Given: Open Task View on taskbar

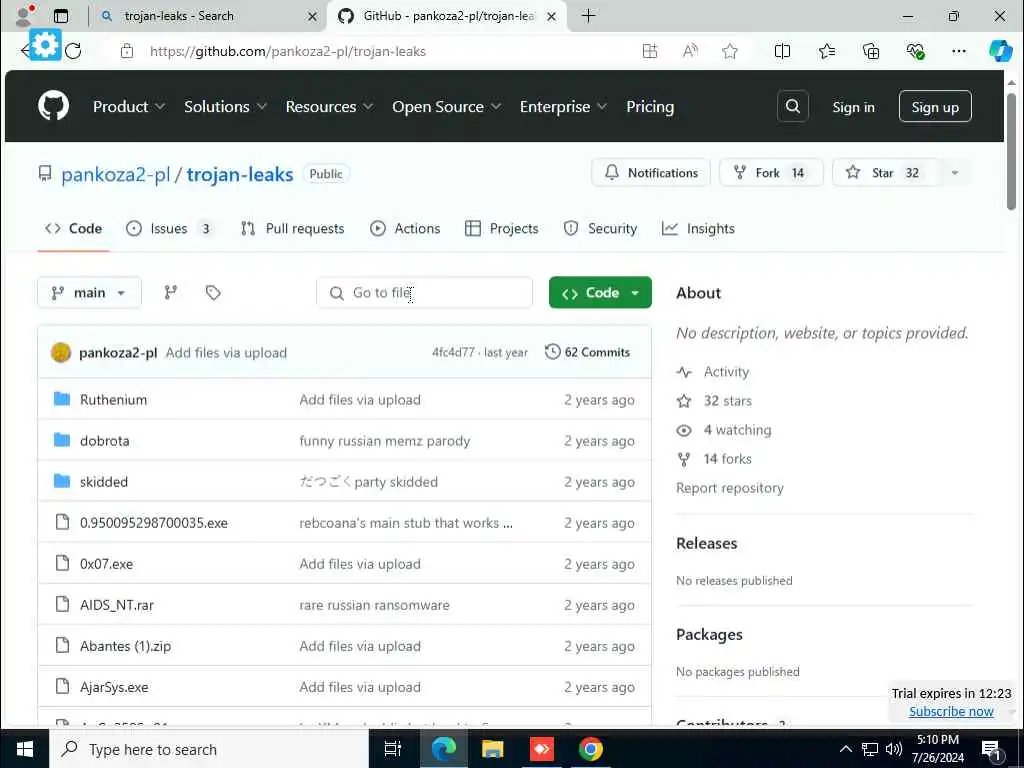Looking at the screenshot, I should coord(392,749).
